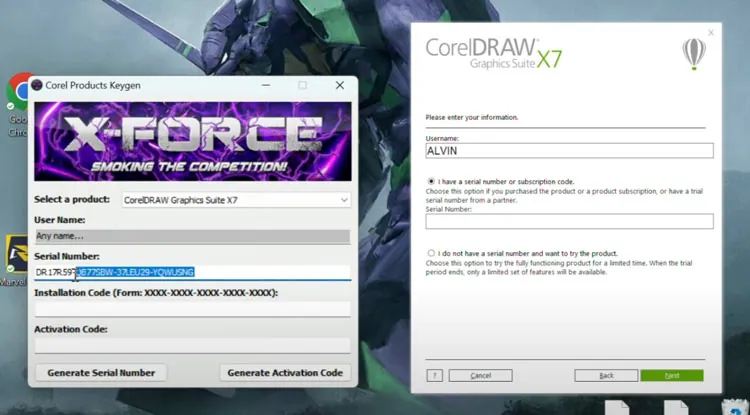The width and height of the screenshot is (750, 415).
Task: Click the 'Installation Code (Form: XXXX...)' label
Action: pos(156,293)
